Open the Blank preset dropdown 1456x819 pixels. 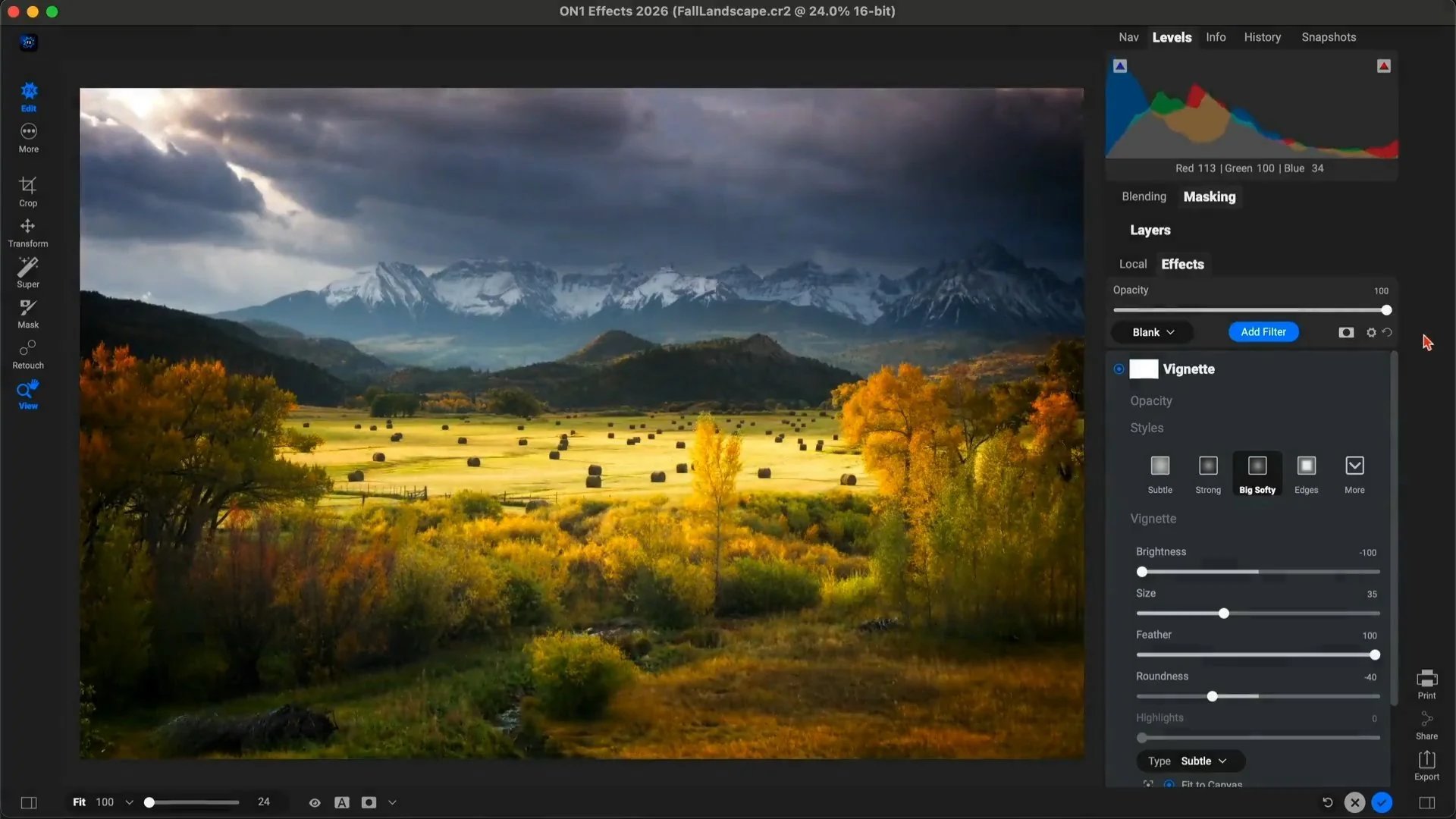pos(1153,332)
